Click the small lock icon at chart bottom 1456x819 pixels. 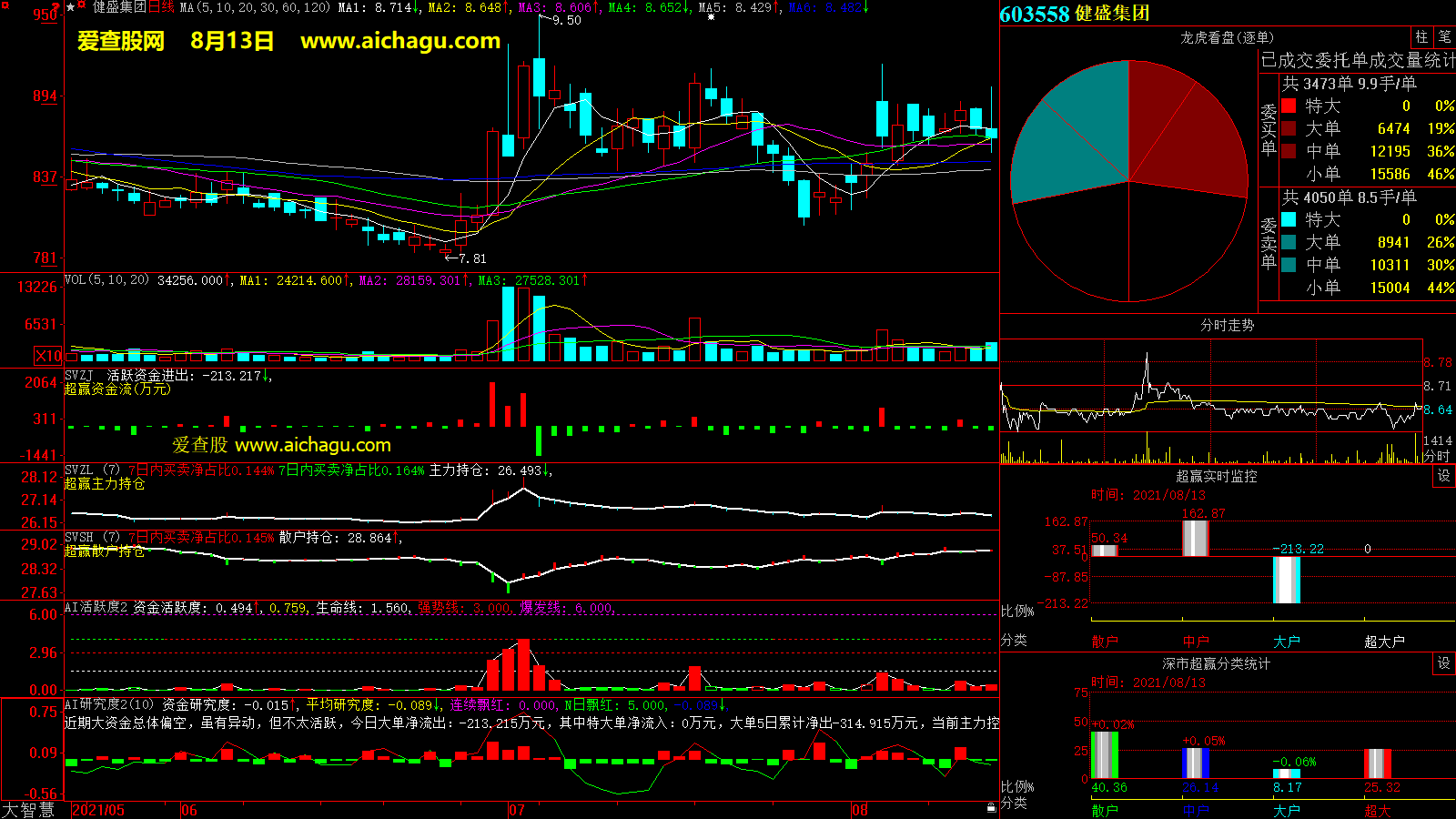tap(991, 807)
